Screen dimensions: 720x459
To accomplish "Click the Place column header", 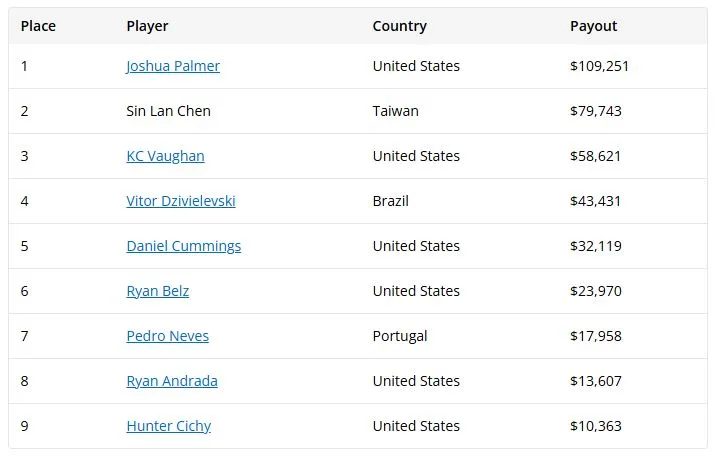I will [x=38, y=26].
